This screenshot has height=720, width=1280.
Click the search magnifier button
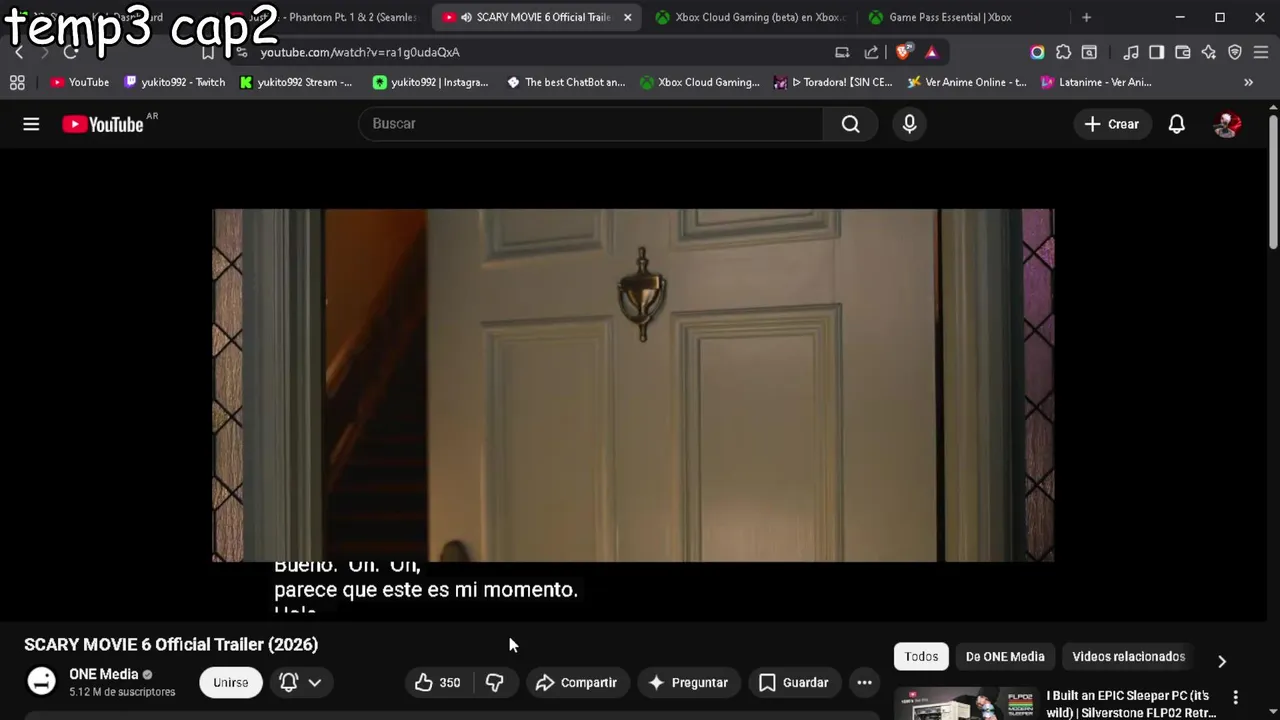pos(850,124)
